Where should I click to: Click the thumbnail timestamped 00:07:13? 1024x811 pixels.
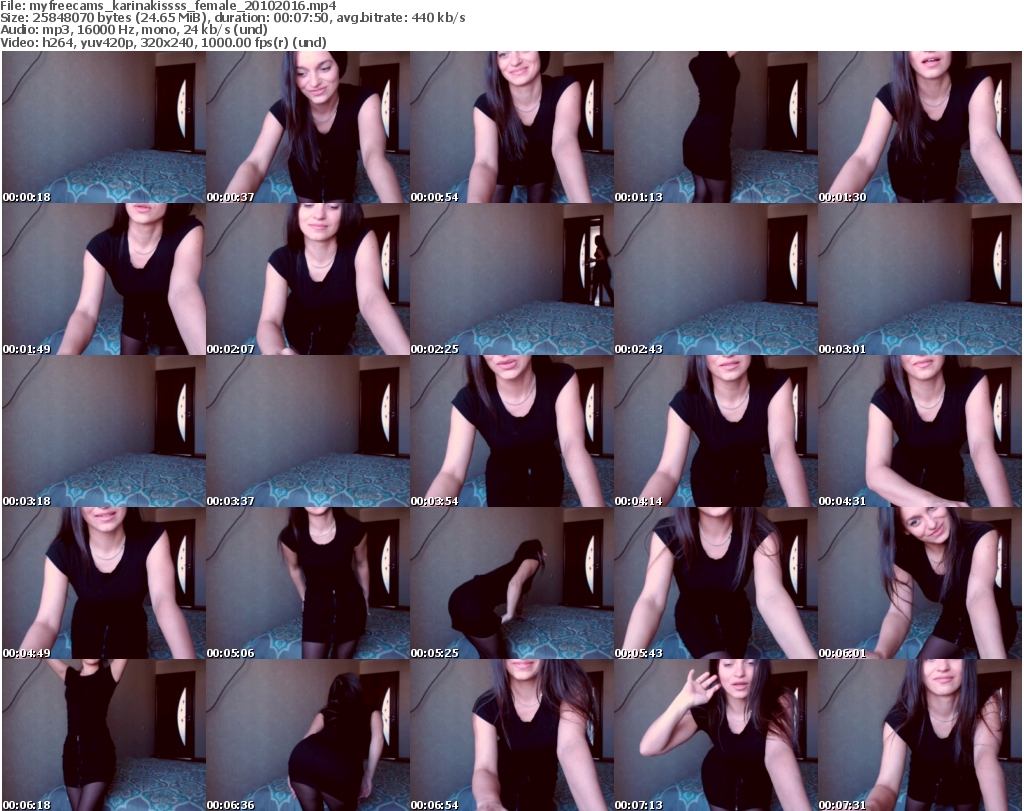[x=716, y=735]
